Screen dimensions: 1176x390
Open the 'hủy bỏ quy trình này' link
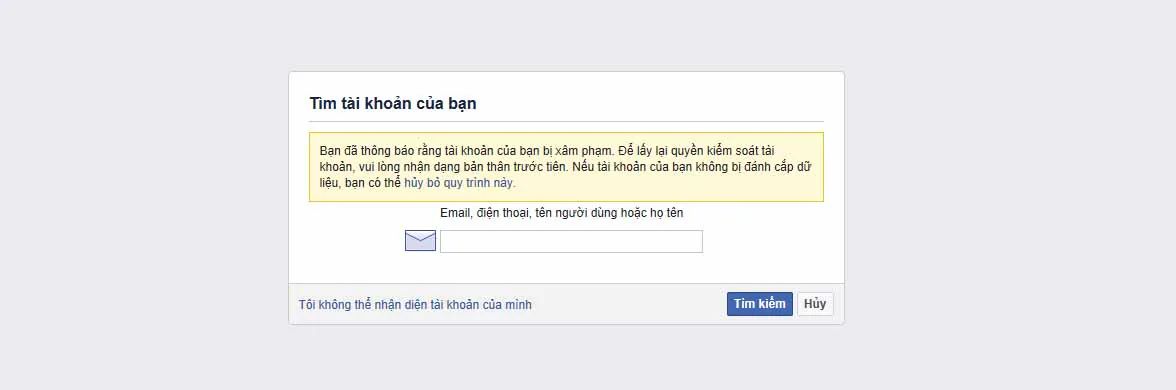pyautogui.click(x=460, y=183)
